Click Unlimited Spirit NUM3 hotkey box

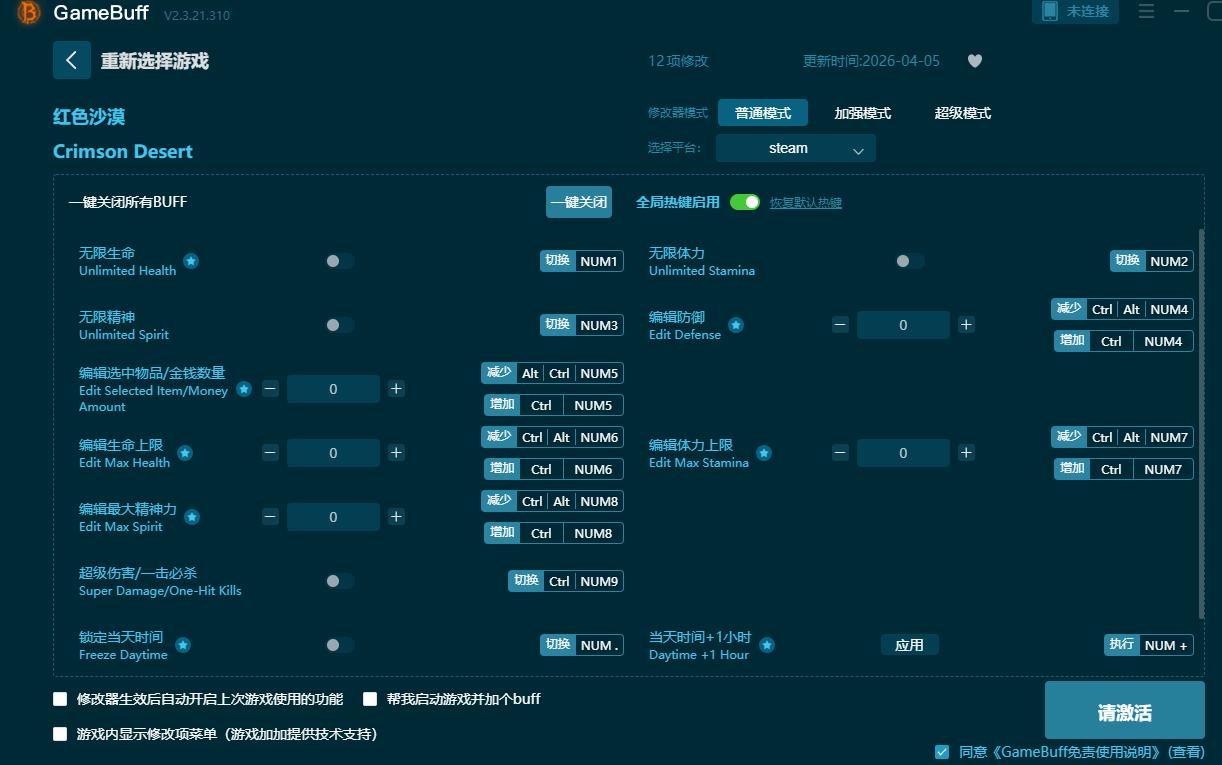582,325
